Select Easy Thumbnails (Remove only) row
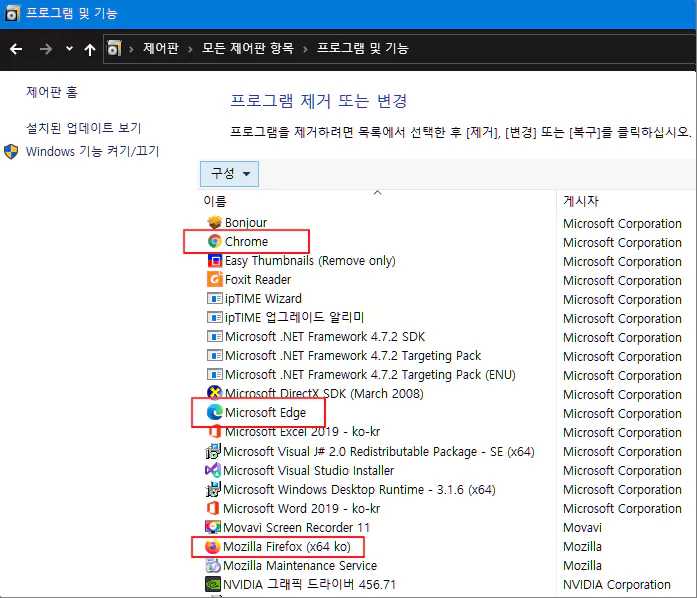Screen dimensions: 697x598 click(x=310, y=261)
